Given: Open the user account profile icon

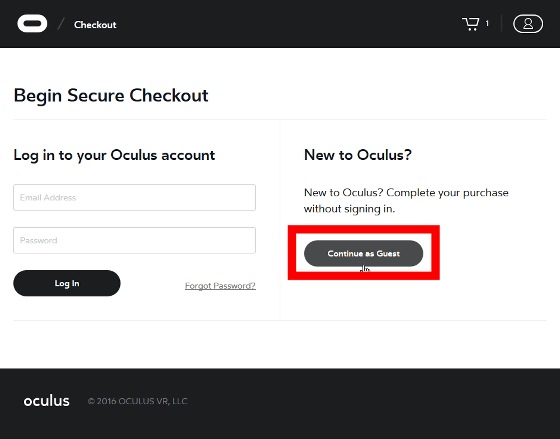Looking at the screenshot, I should 528,24.
